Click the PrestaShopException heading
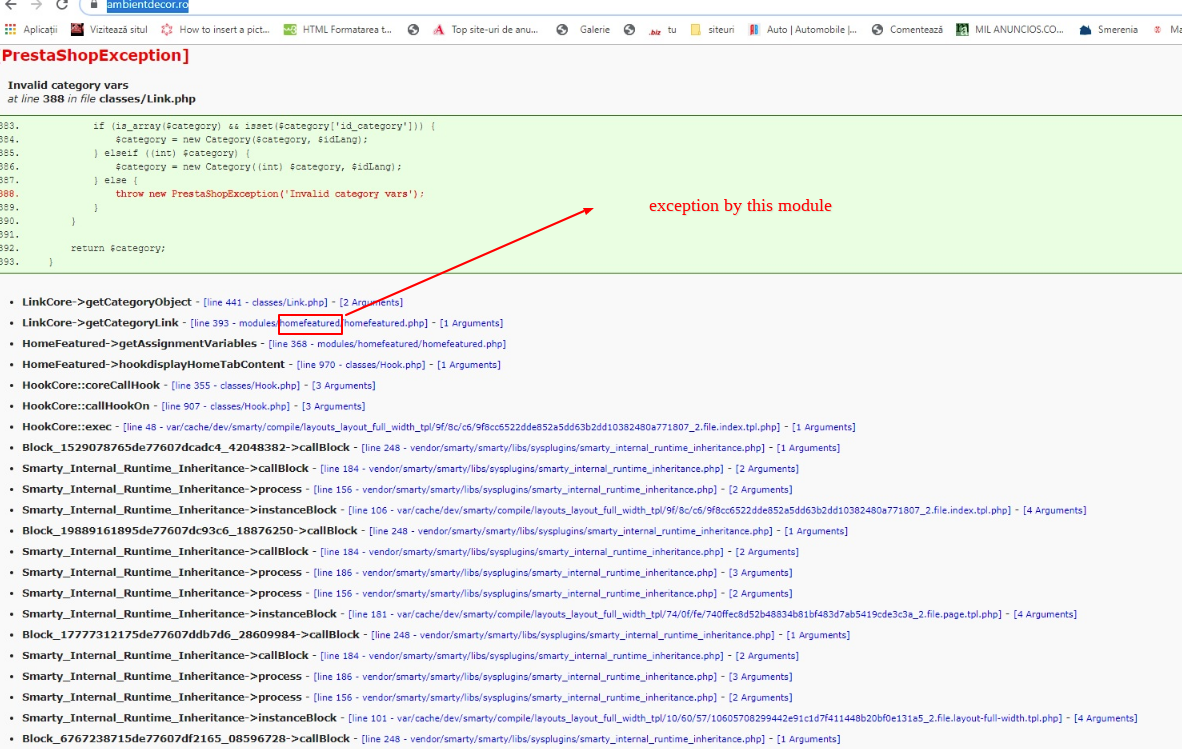The image size is (1182, 749). [95, 56]
